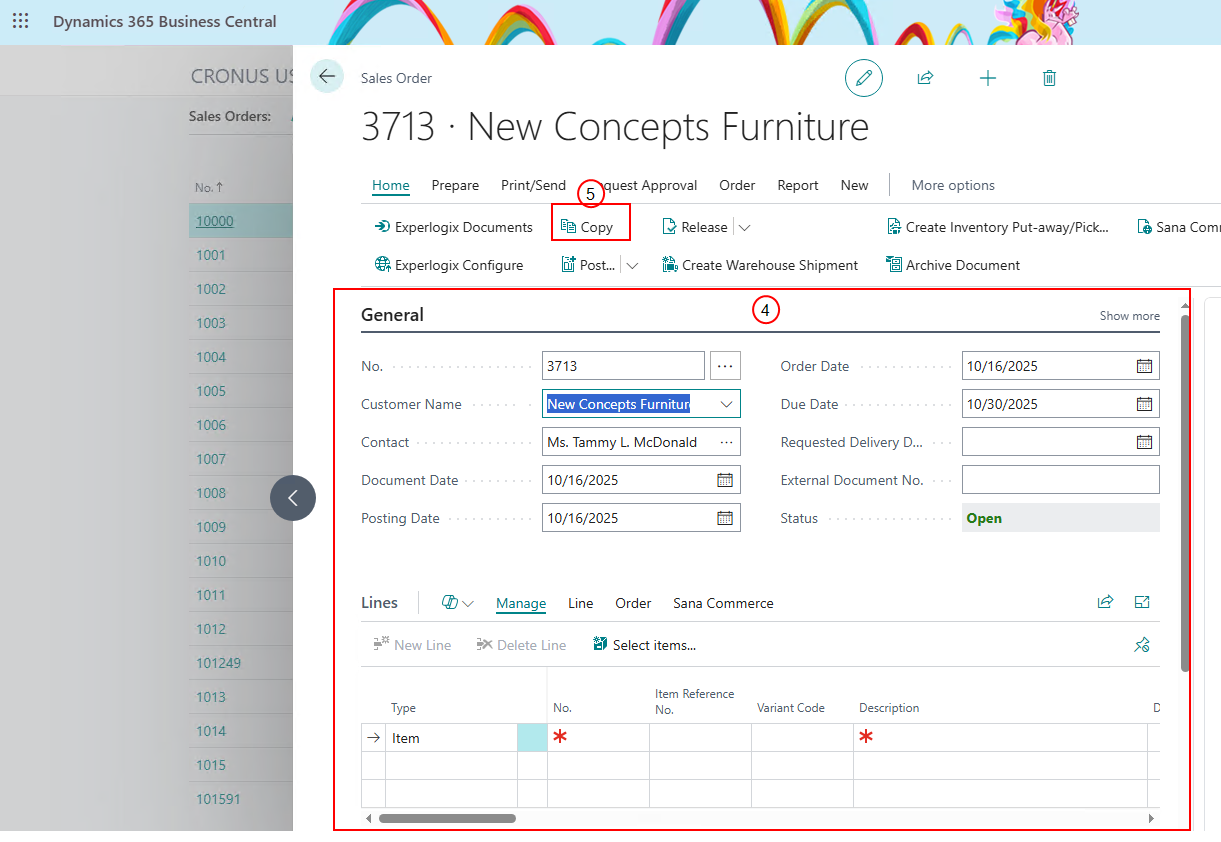Viewport: 1221px width, 842px height.
Task: Open Experlogix Documents
Action: pyautogui.click(x=453, y=227)
